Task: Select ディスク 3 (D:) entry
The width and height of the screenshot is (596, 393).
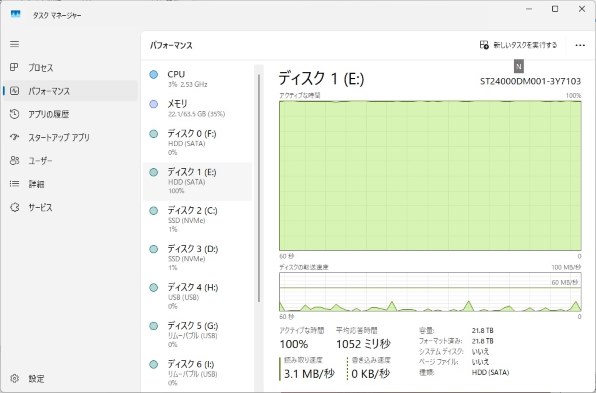Action: [x=197, y=258]
